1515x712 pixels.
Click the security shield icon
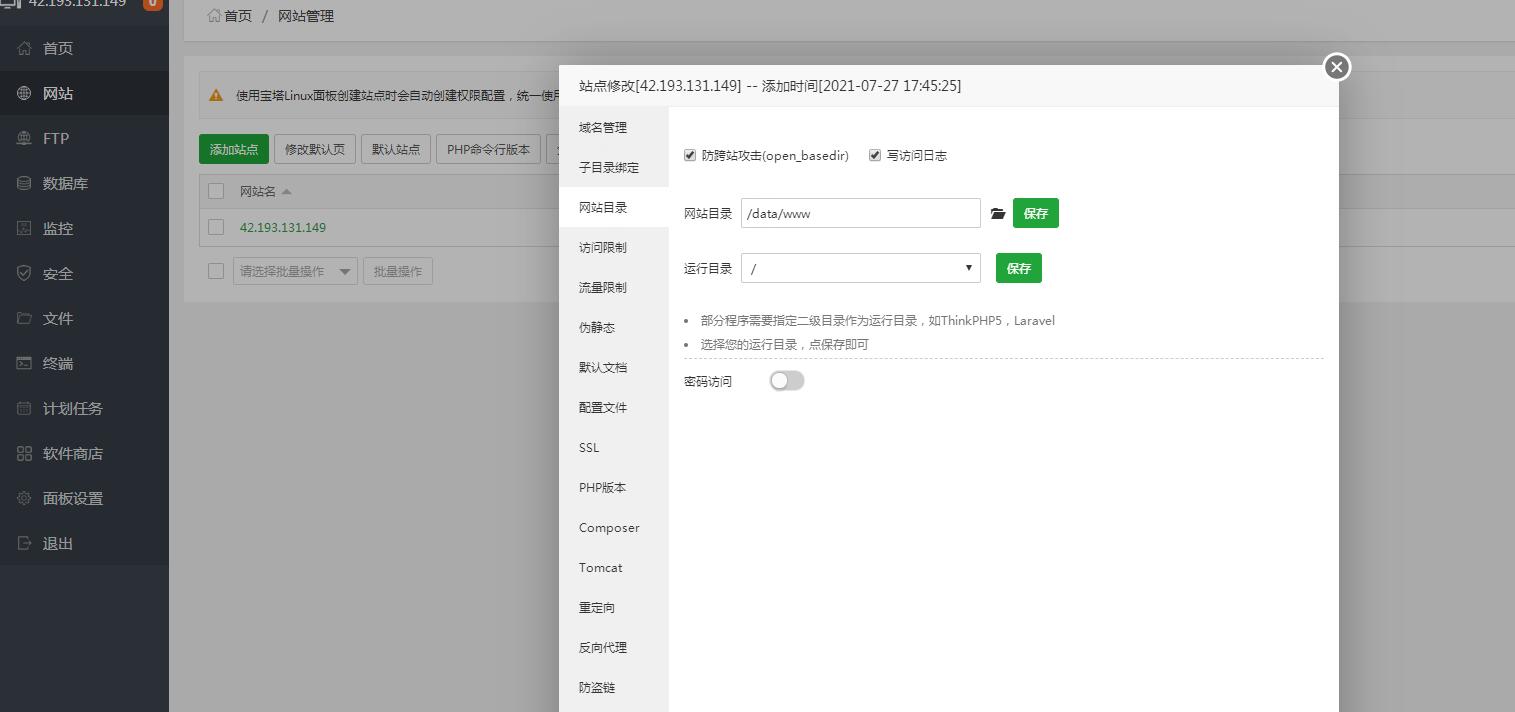tap(24, 273)
